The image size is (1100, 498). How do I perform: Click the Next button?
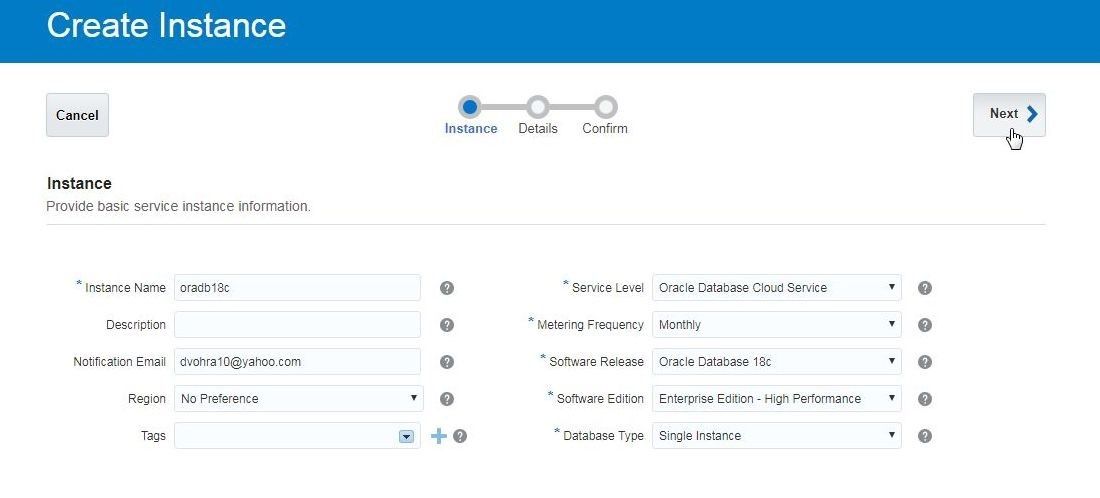[x=1009, y=114]
